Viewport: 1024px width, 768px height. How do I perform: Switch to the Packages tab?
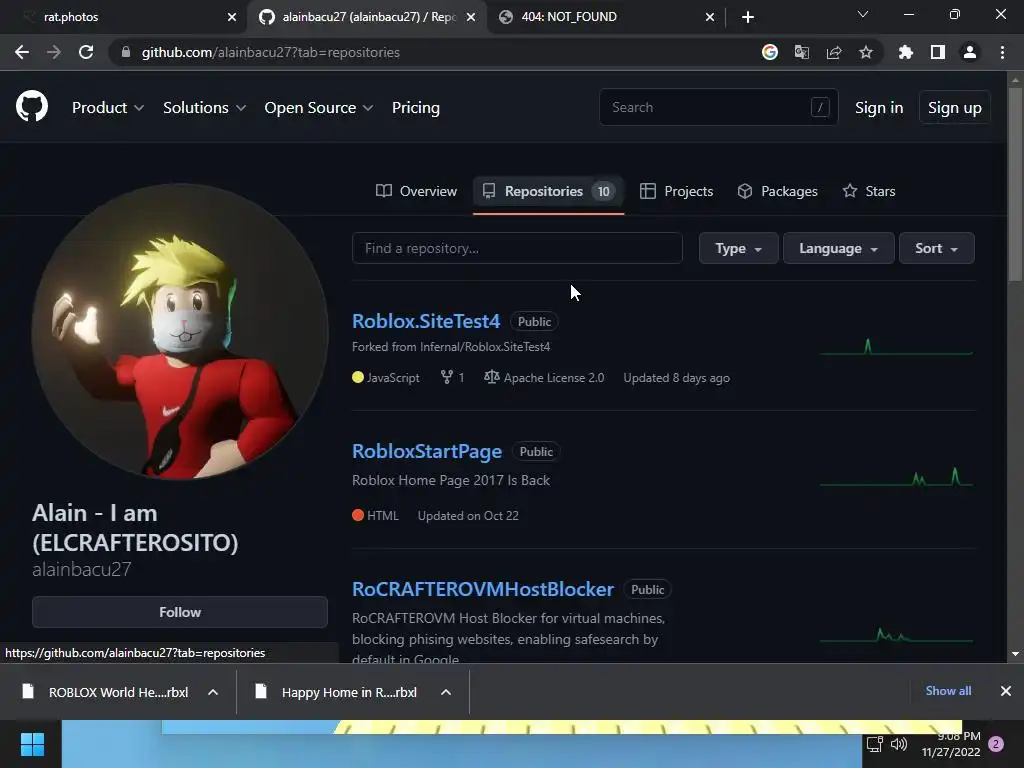tap(777, 191)
